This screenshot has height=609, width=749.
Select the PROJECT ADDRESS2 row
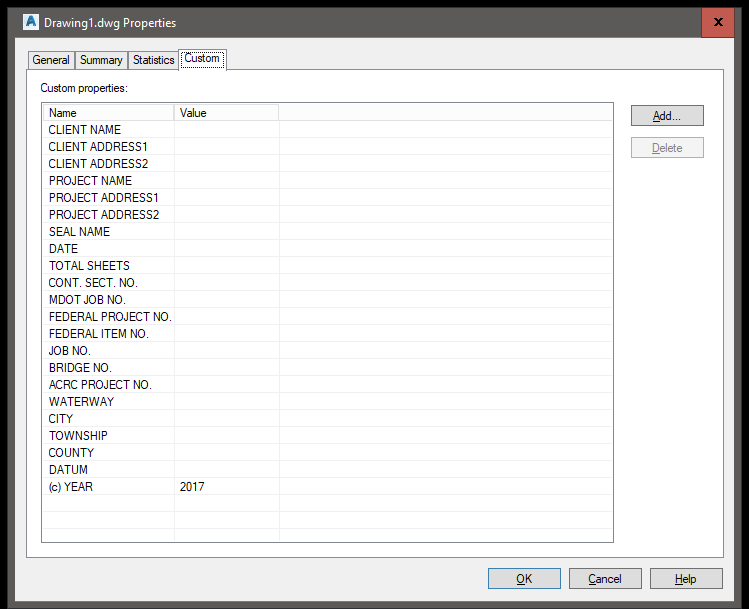point(327,214)
